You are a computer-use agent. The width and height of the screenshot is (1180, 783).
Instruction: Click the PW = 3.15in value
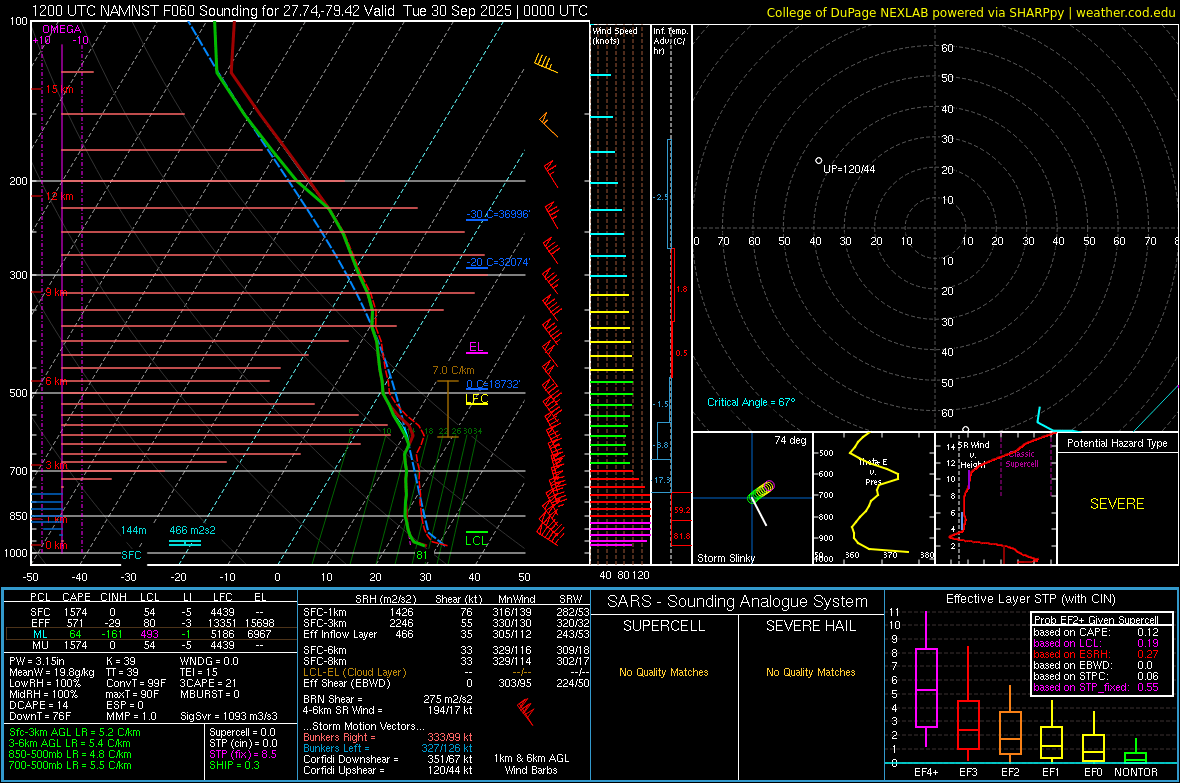(x=47, y=661)
